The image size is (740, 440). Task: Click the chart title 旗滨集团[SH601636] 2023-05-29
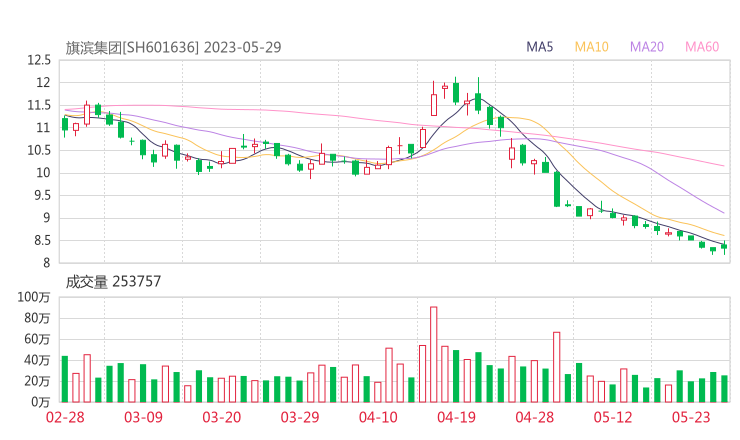point(173,47)
